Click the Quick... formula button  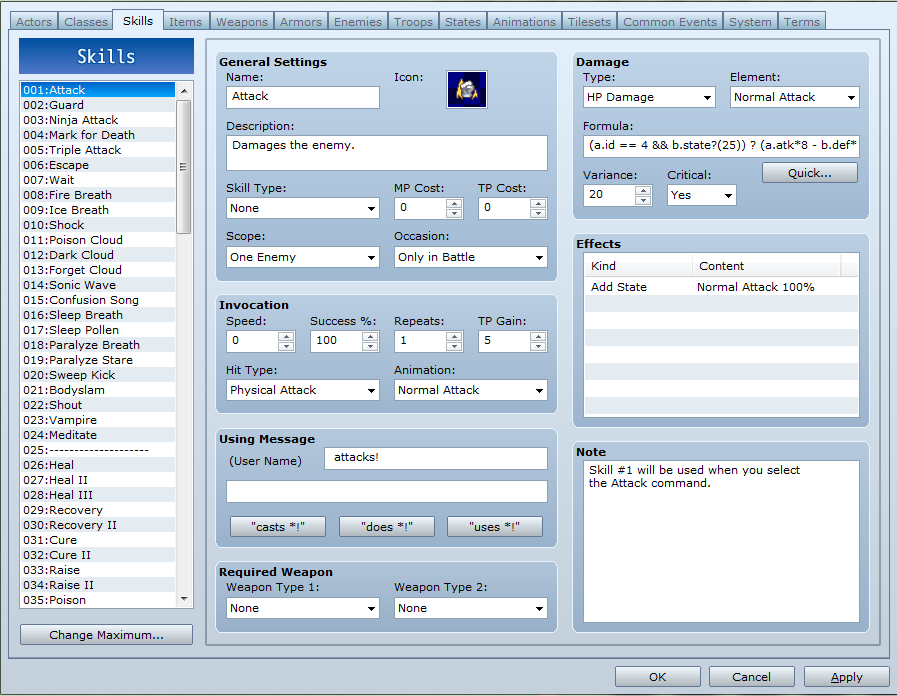pyautogui.click(x=809, y=173)
